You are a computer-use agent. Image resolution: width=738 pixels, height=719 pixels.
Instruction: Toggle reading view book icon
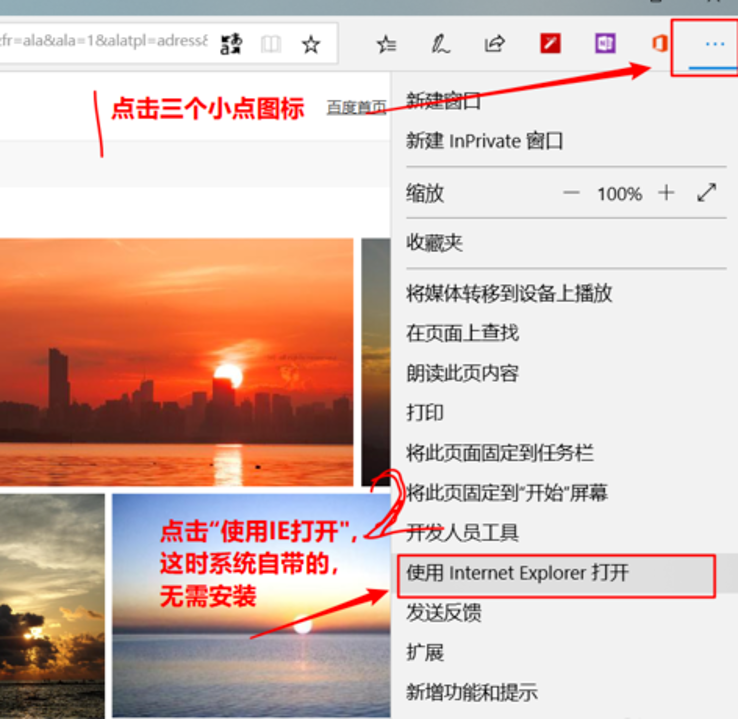(x=270, y=44)
